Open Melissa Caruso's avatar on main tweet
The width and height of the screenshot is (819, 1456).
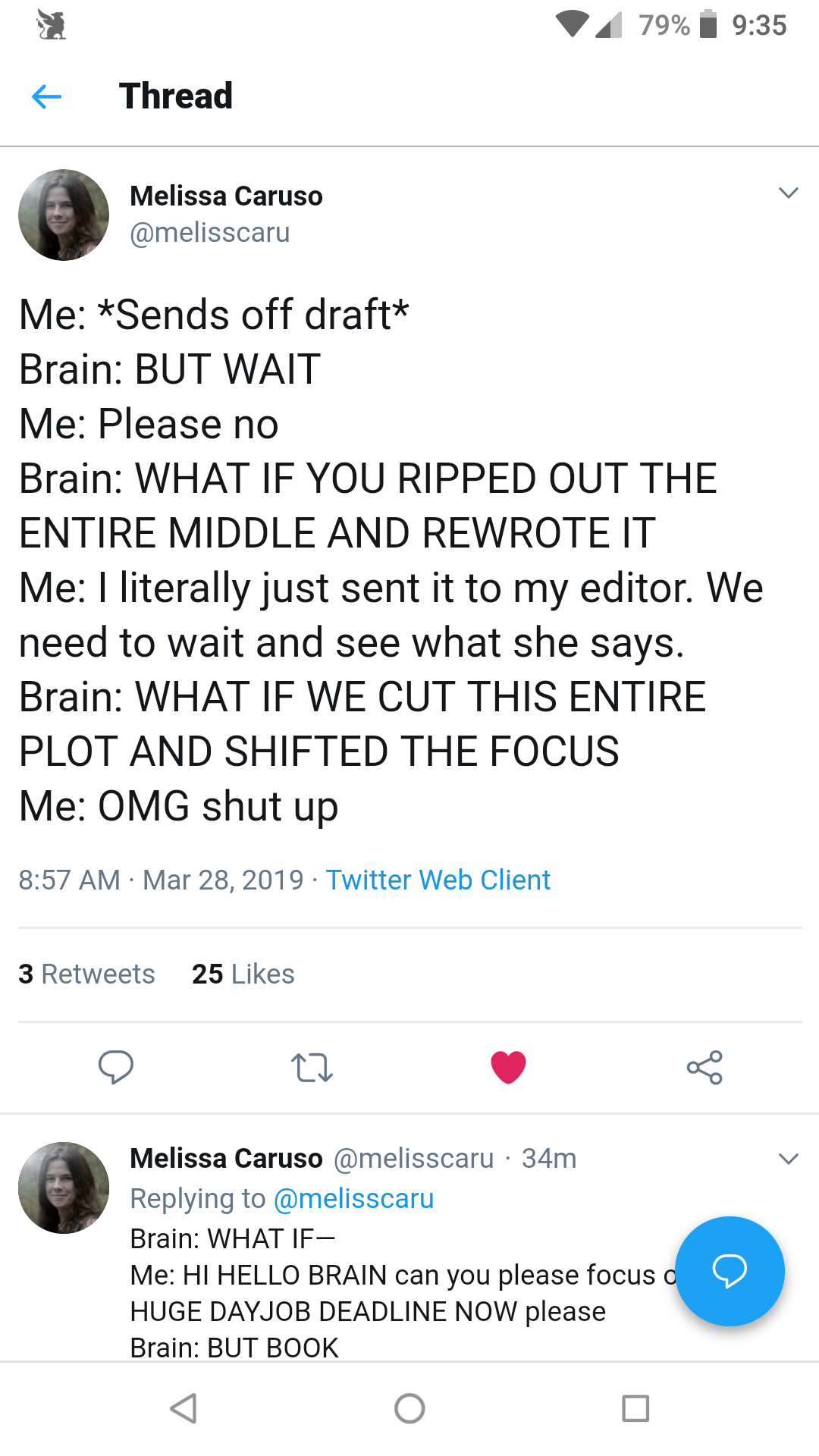coord(64,215)
